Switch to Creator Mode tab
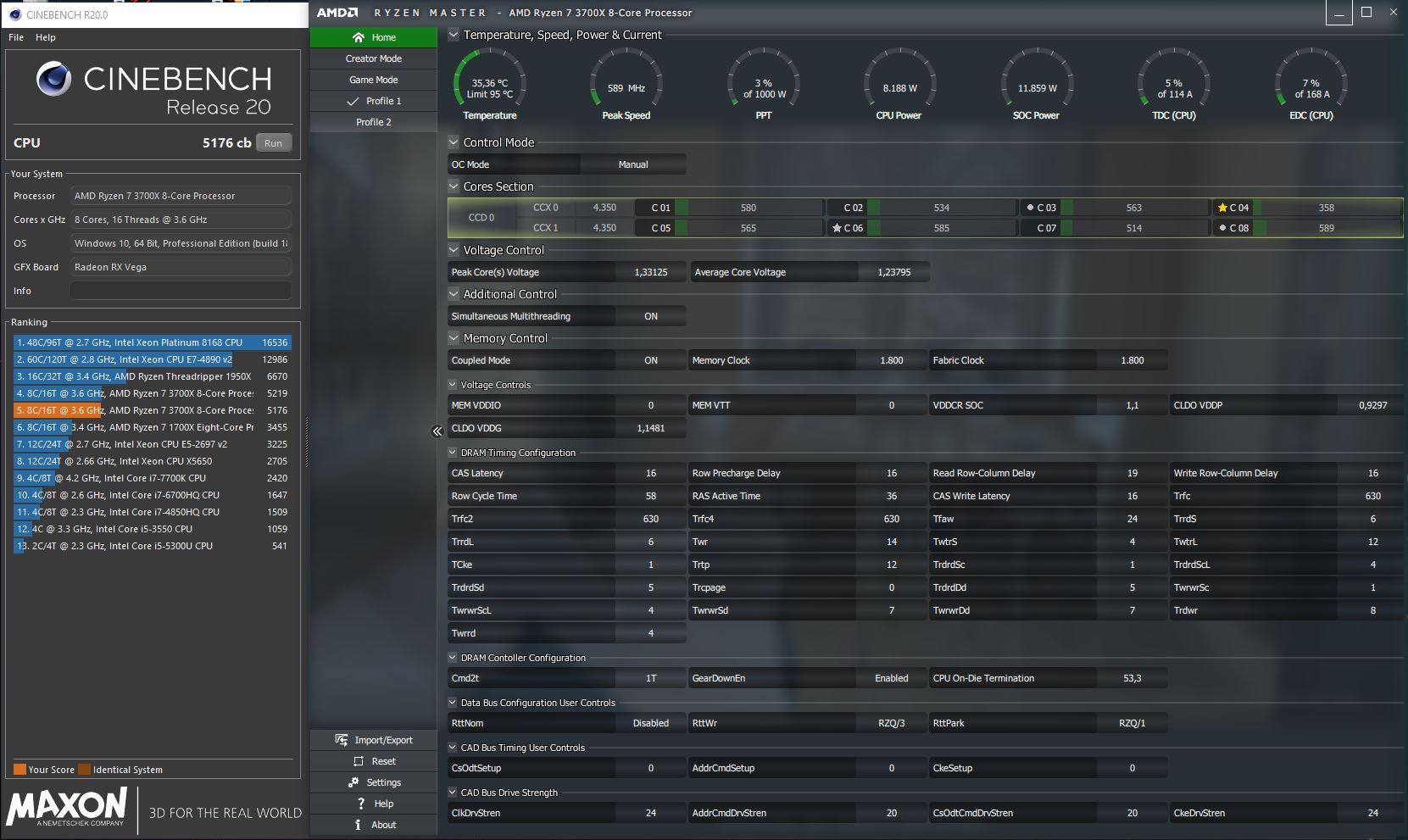 tap(374, 58)
